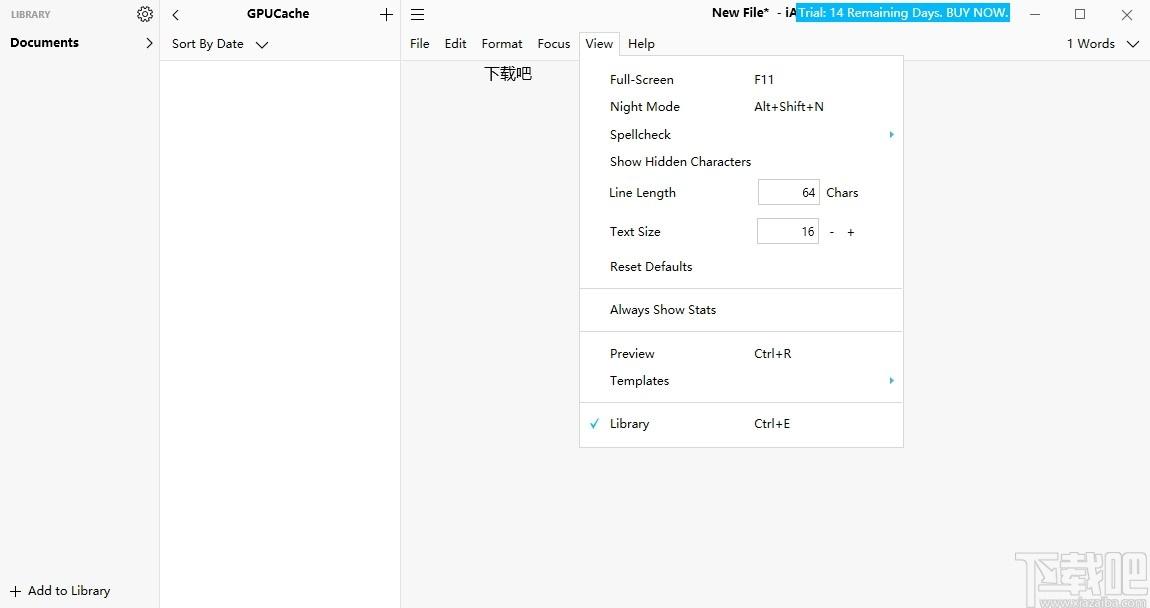Maximize the application window
Viewport: 1150px width, 608px height.
(x=1080, y=14)
